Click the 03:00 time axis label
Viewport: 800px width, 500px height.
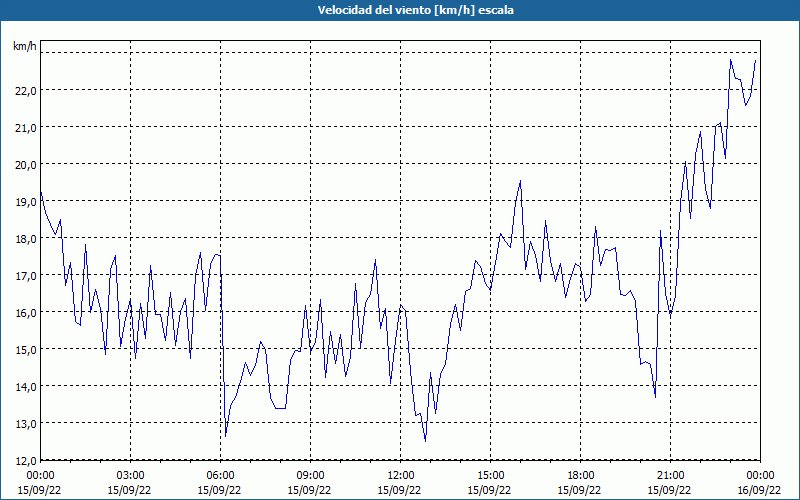coord(131,476)
